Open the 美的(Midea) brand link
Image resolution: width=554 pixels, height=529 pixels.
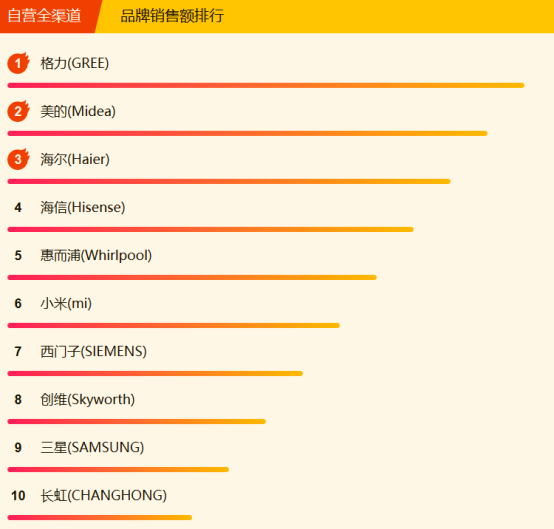click(78, 111)
